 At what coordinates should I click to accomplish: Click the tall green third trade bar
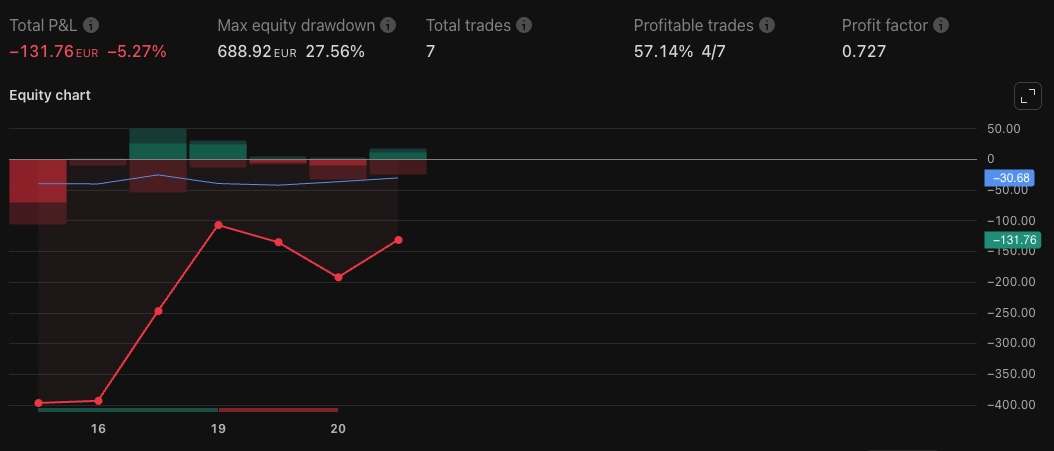pos(158,145)
